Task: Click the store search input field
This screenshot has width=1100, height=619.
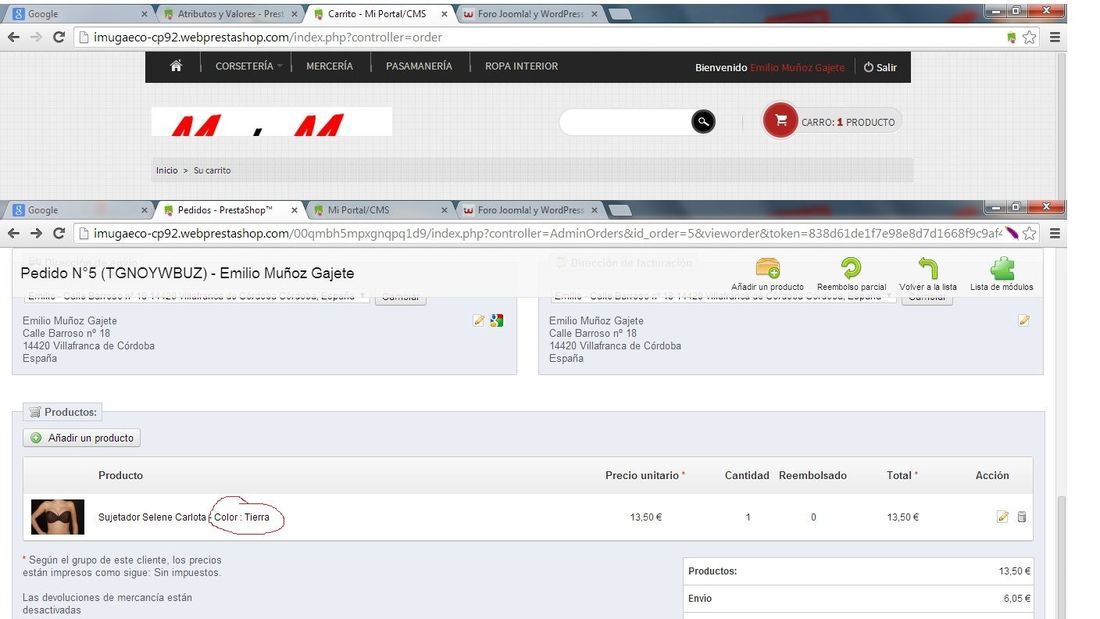Action: pyautogui.click(x=626, y=121)
